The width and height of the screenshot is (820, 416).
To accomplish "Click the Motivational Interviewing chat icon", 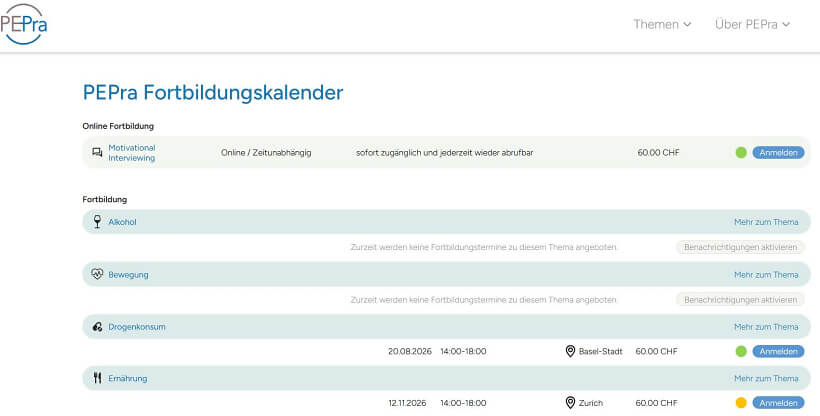I will point(97,152).
